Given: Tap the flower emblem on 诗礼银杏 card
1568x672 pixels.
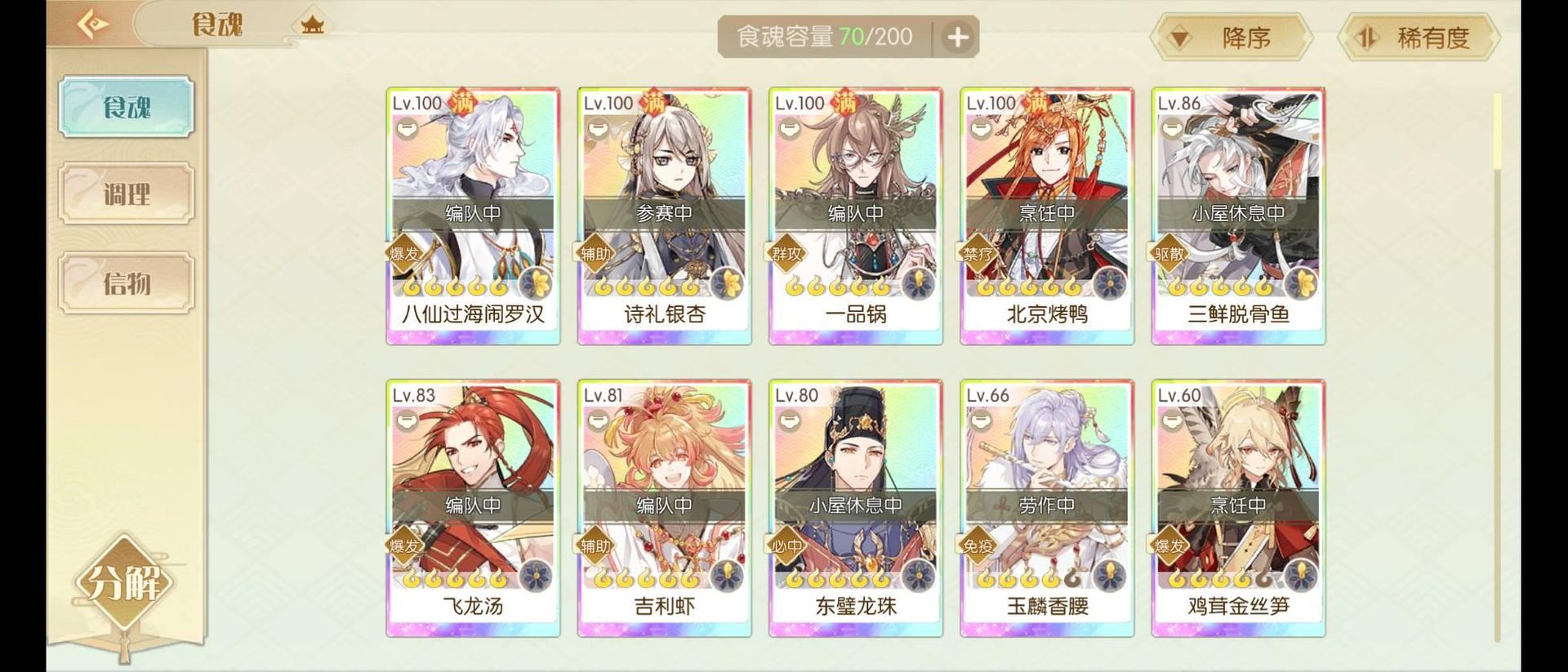Looking at the screenshot, I should (x=727, y=283).
